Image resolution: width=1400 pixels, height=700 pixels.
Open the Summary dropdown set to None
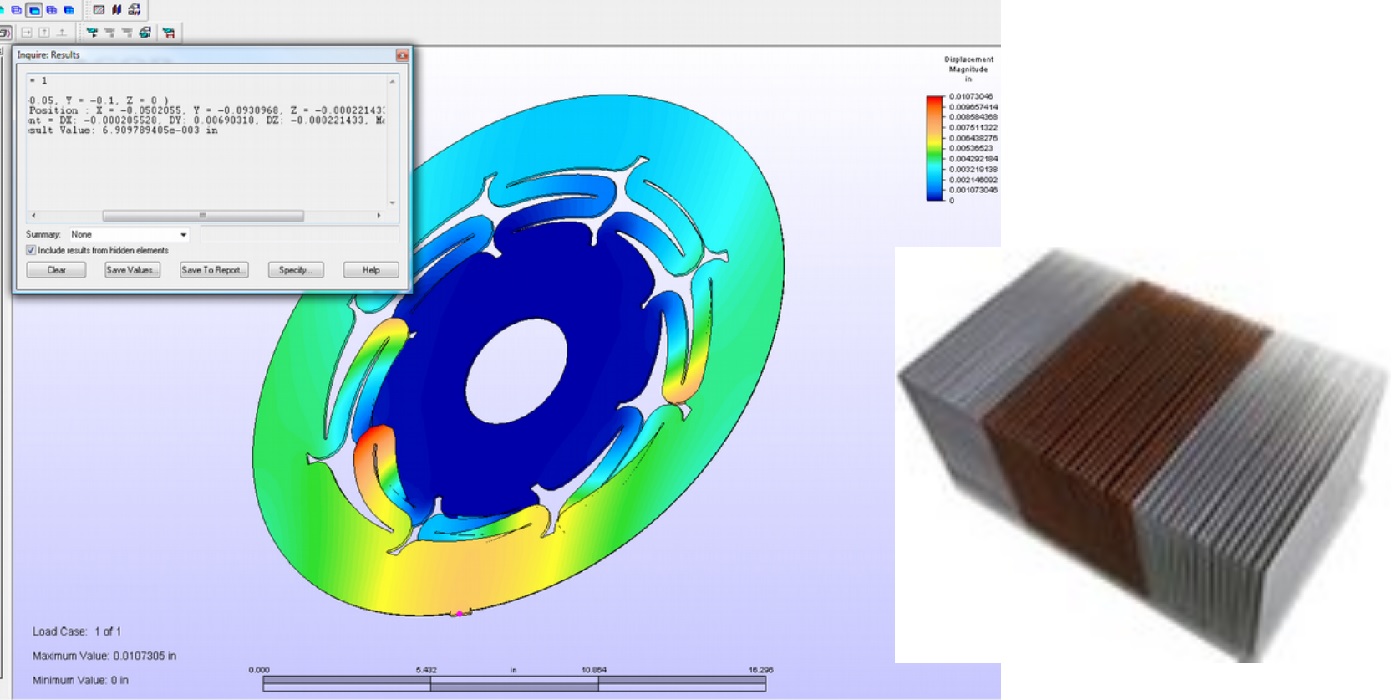128,234
